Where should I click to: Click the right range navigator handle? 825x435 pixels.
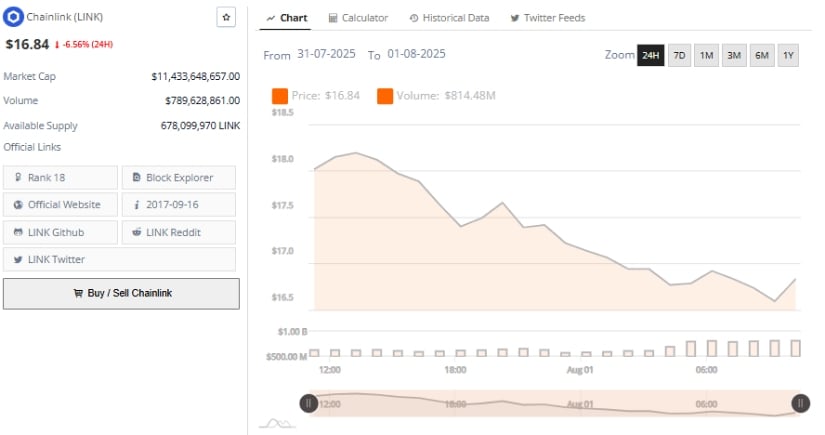click(x=800, y=403)
